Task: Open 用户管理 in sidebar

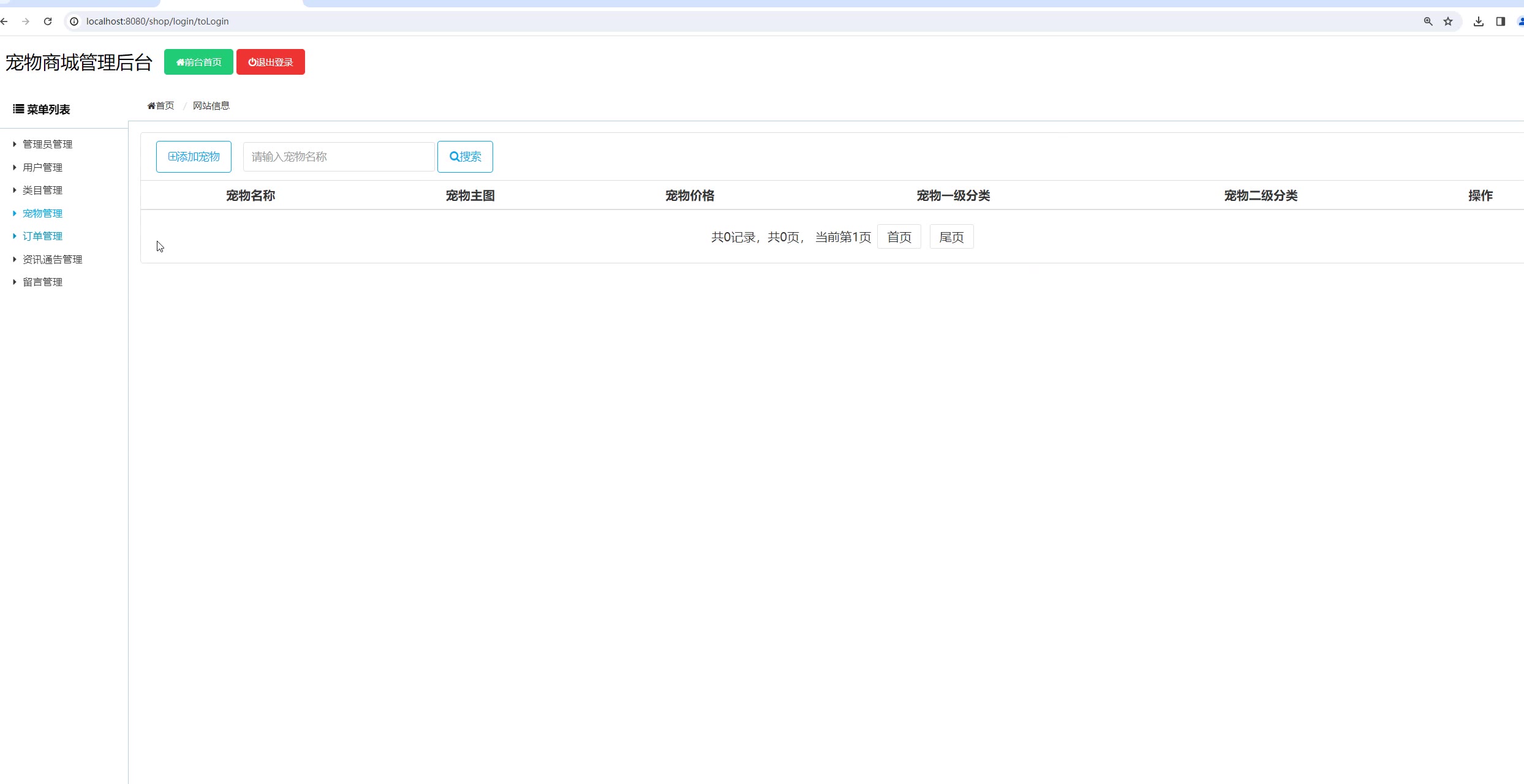Action: (x=42, y=167)
